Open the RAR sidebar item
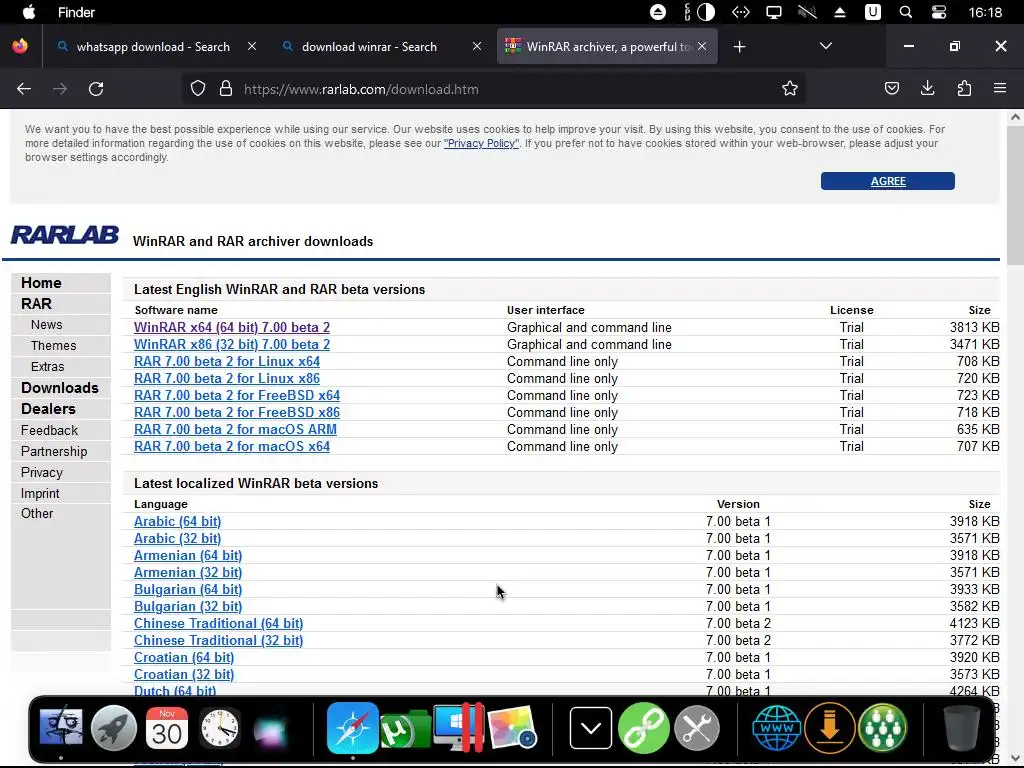This screenshot has width=1024, height=768. 37,304
